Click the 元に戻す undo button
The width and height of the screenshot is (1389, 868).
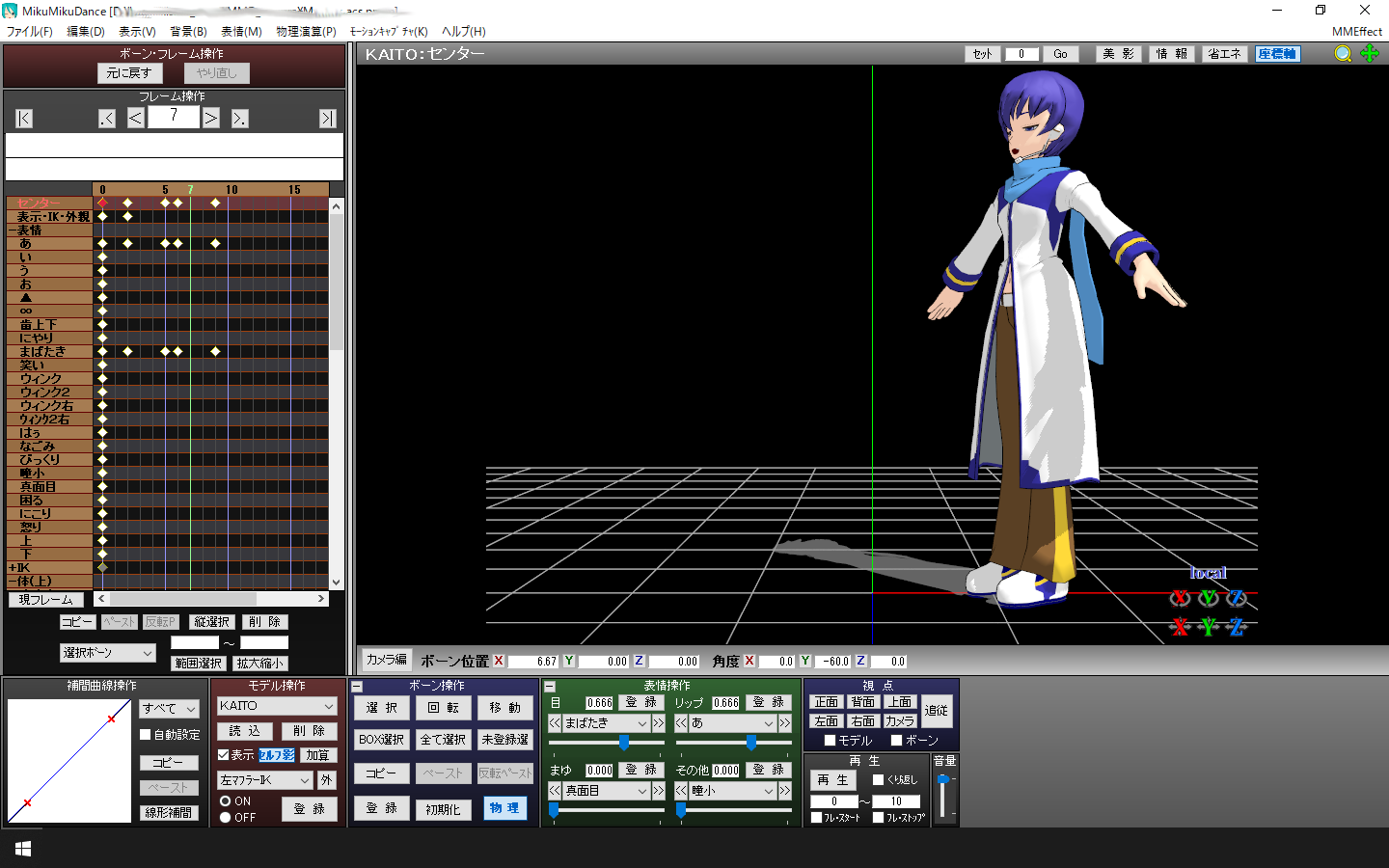[x=129, y=73]
